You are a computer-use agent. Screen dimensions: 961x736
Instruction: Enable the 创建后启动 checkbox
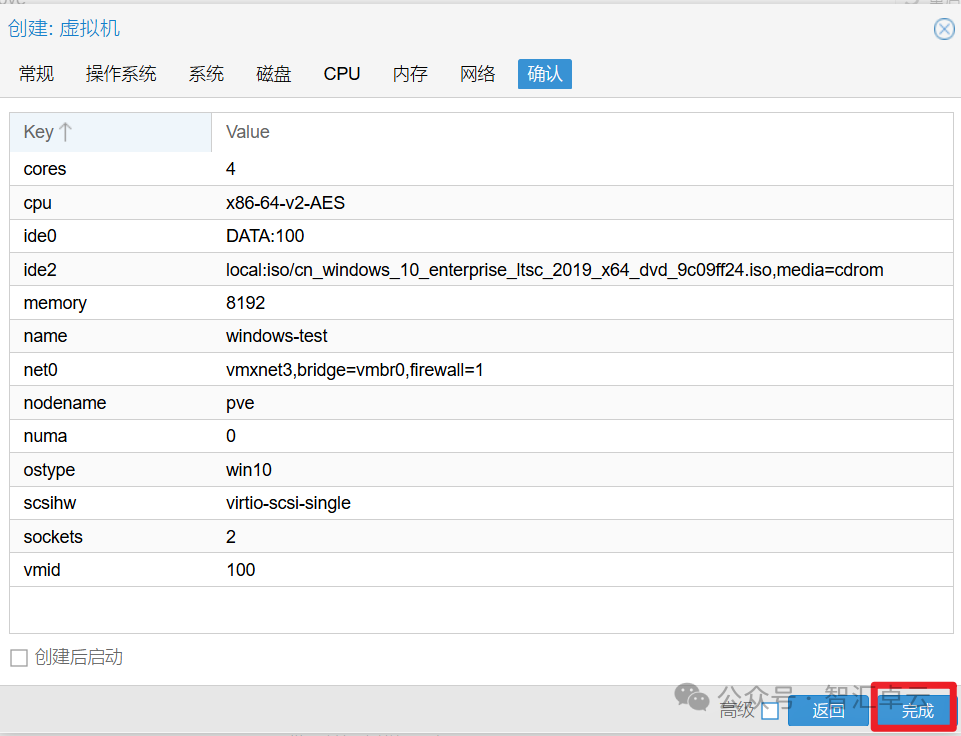[19, 657]
